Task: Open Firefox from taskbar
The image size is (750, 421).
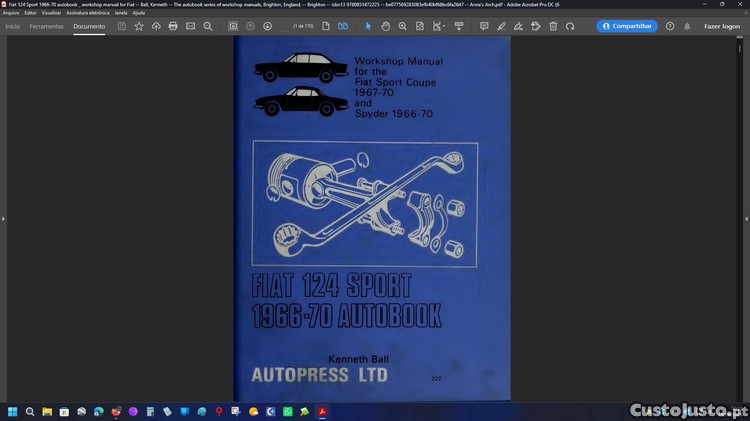Action: 116,411
